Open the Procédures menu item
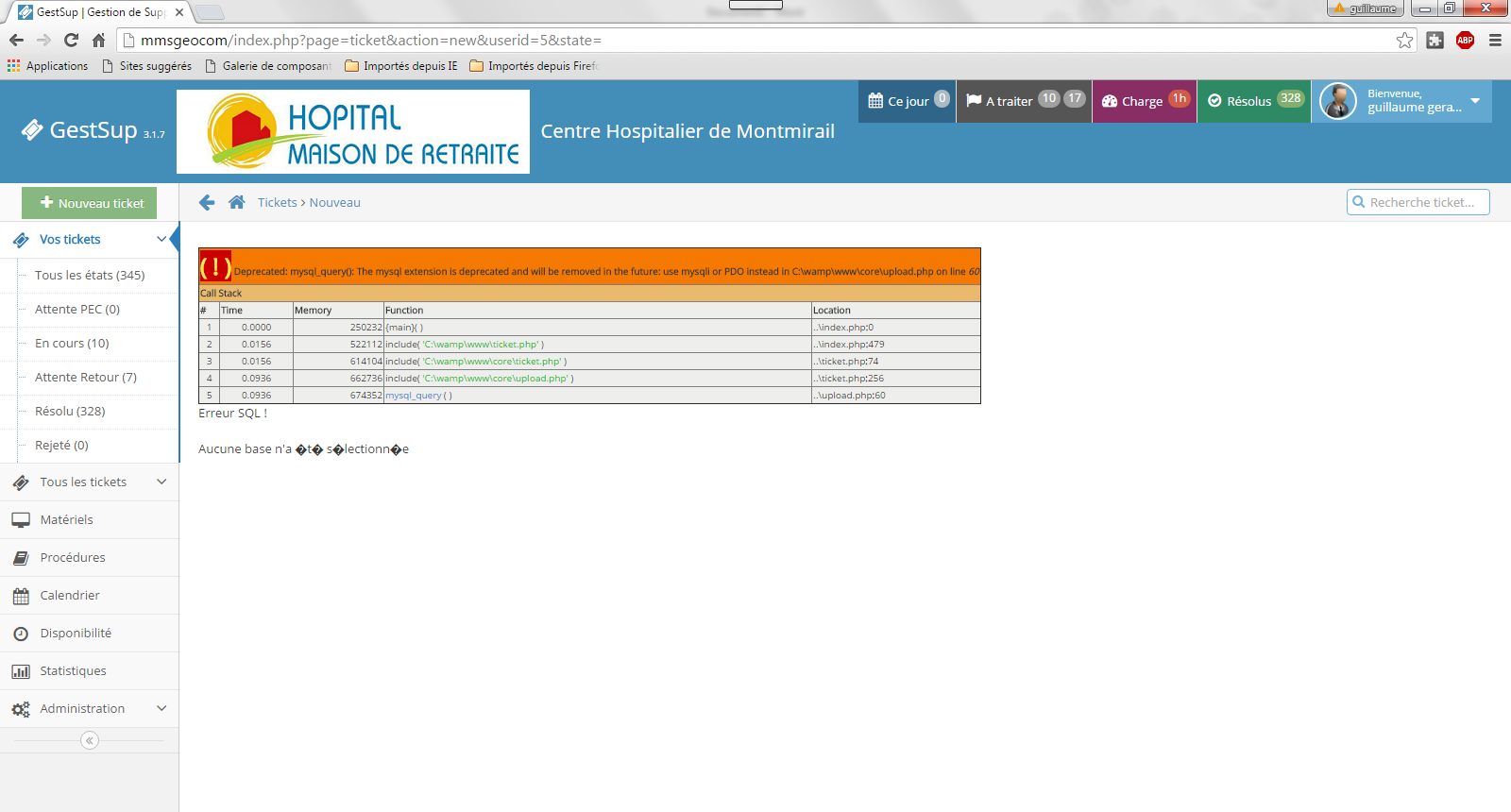The width and height of the screenshot is (1511, 812). (90, 557)
